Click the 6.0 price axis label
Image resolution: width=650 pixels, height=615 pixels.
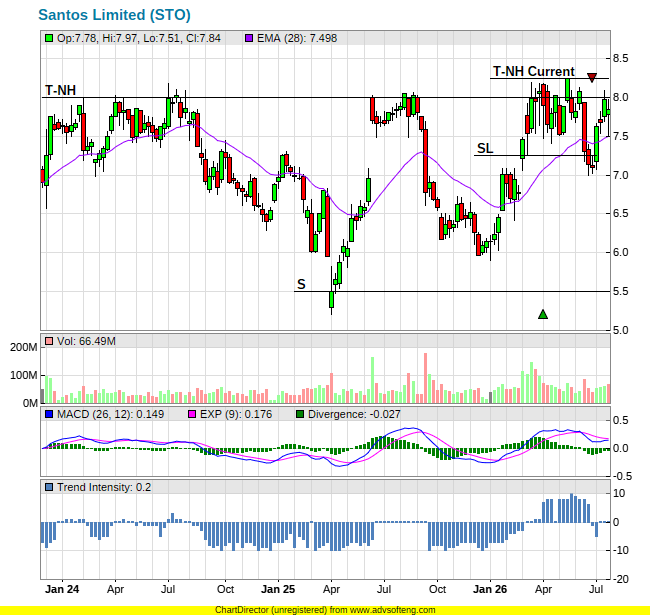coord(621,252)
